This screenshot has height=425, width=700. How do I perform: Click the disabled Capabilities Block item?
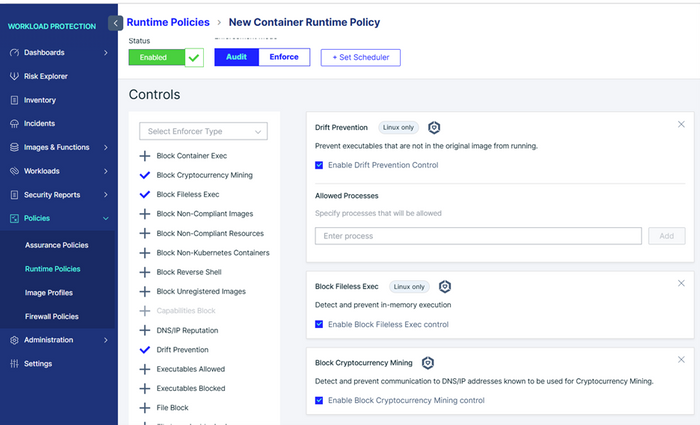[186, 311]
